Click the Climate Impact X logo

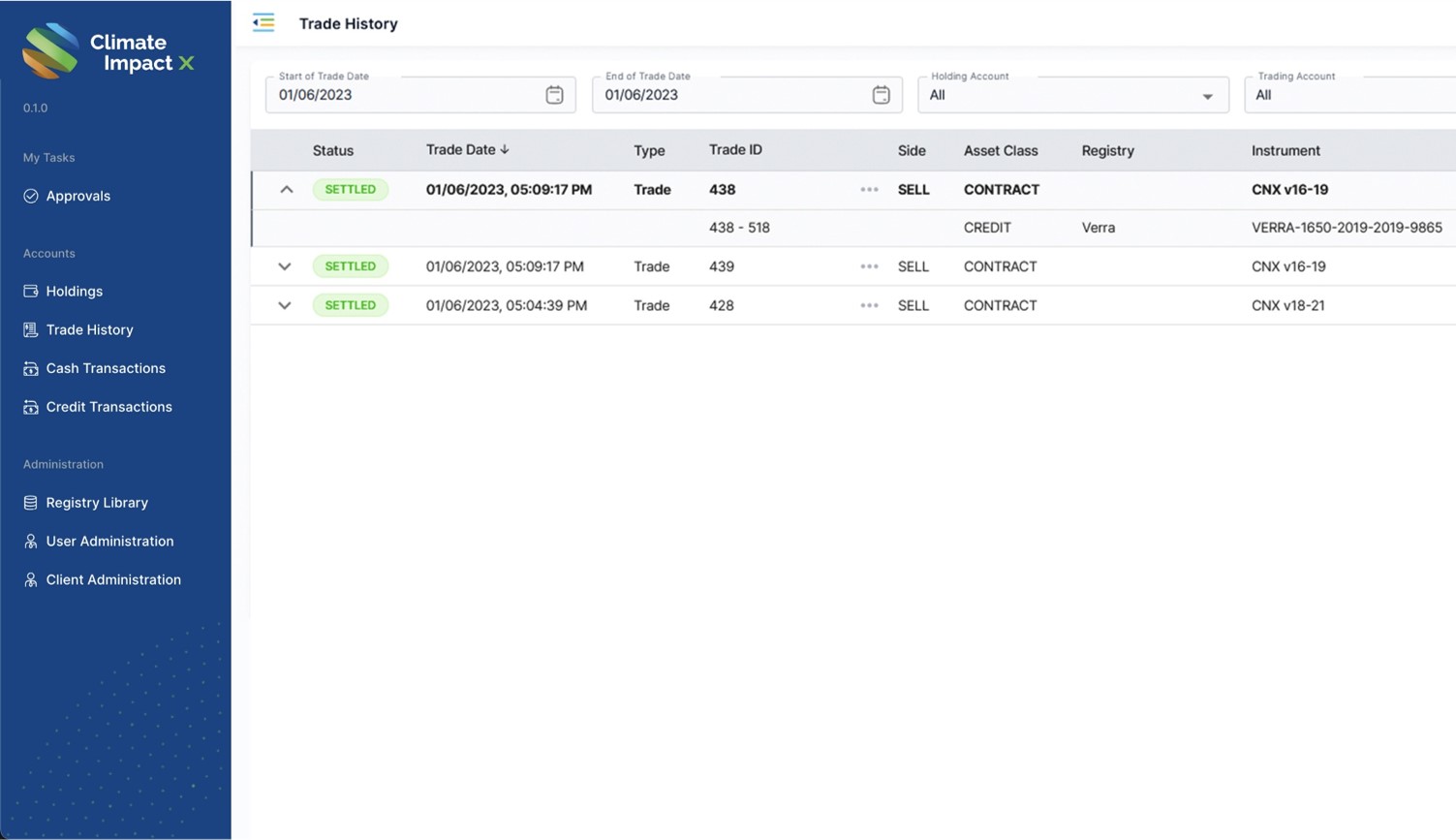tap(108, 51)
